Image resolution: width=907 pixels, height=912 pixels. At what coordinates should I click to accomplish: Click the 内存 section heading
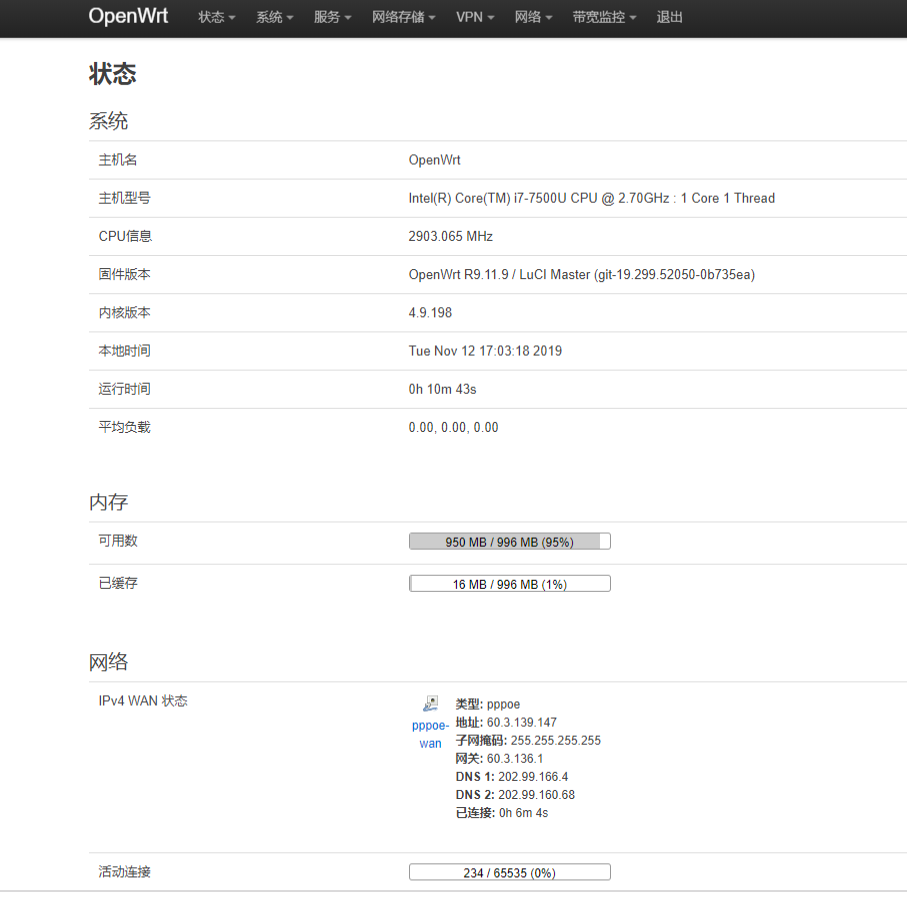108,502
